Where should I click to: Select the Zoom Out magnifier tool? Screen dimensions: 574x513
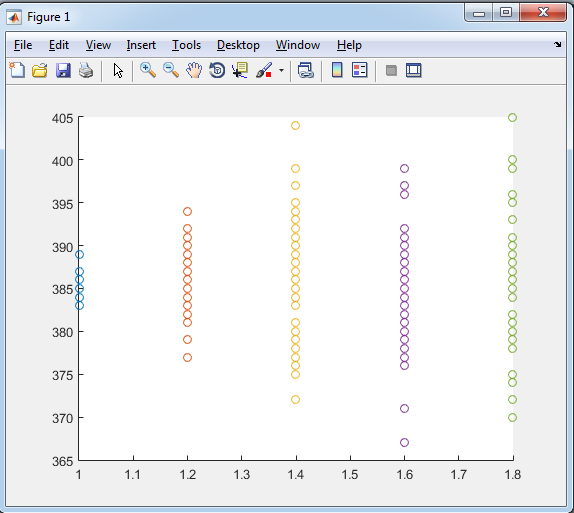point(171,70)
